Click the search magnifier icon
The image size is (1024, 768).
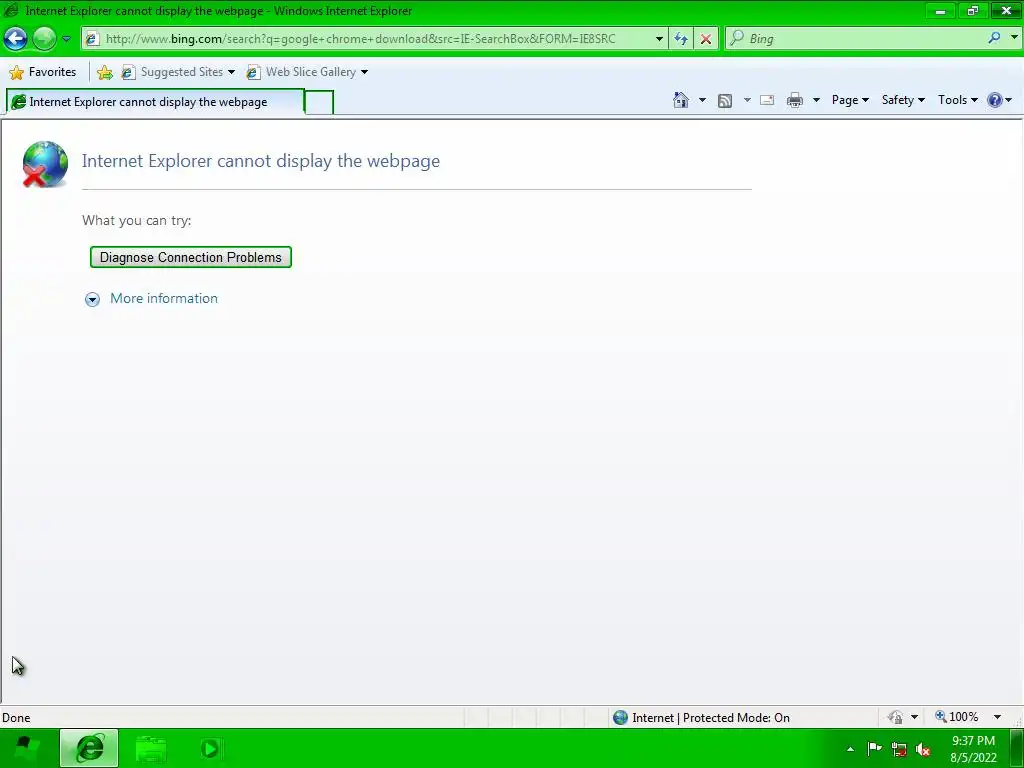995,38
